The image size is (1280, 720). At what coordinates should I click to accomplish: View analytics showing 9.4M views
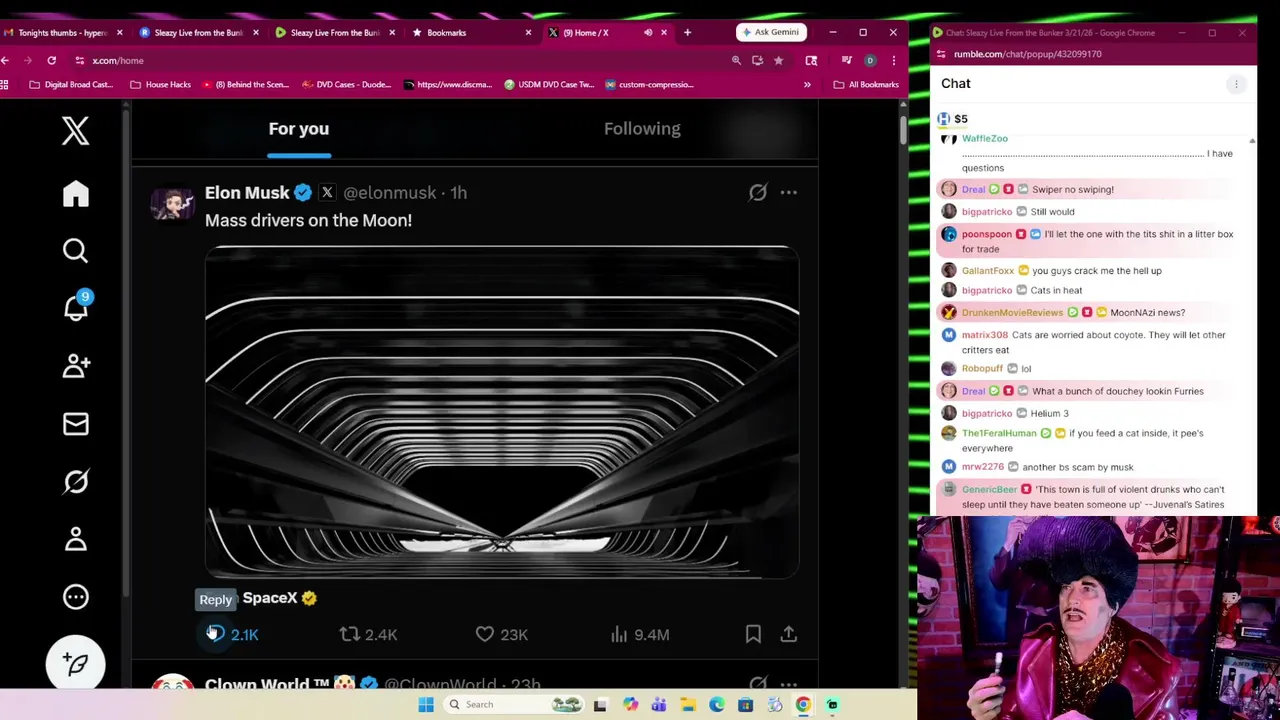(640, 634)
